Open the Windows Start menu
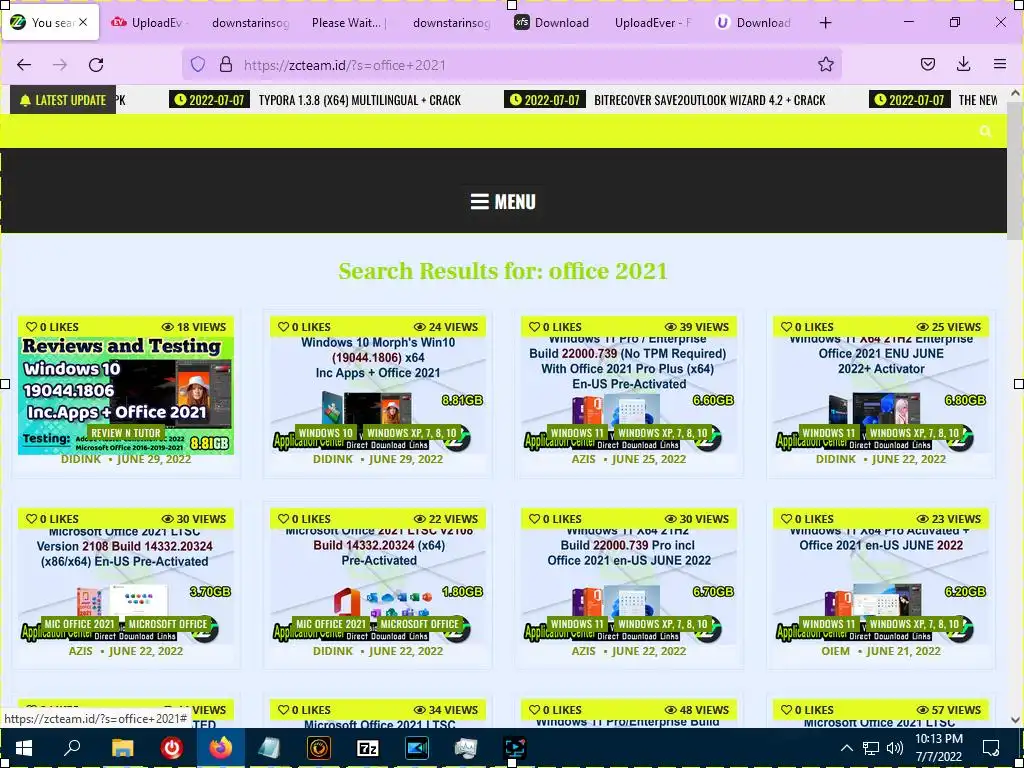The width and height of the screenshot is (1024, 768). coord(24,748)
